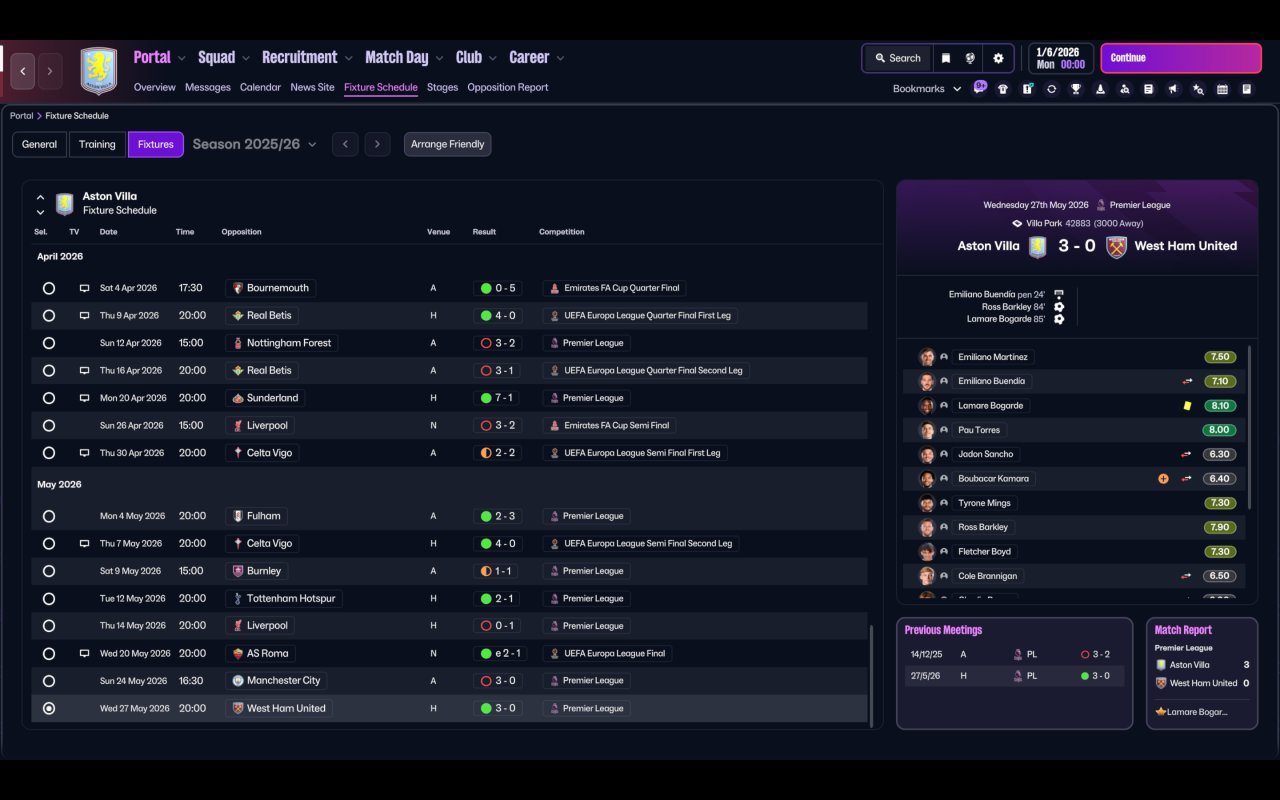Viewport: 1280px width, 800px height.
Task: Open the calendar grid bookmark icon
Action: coord(1222,89)
